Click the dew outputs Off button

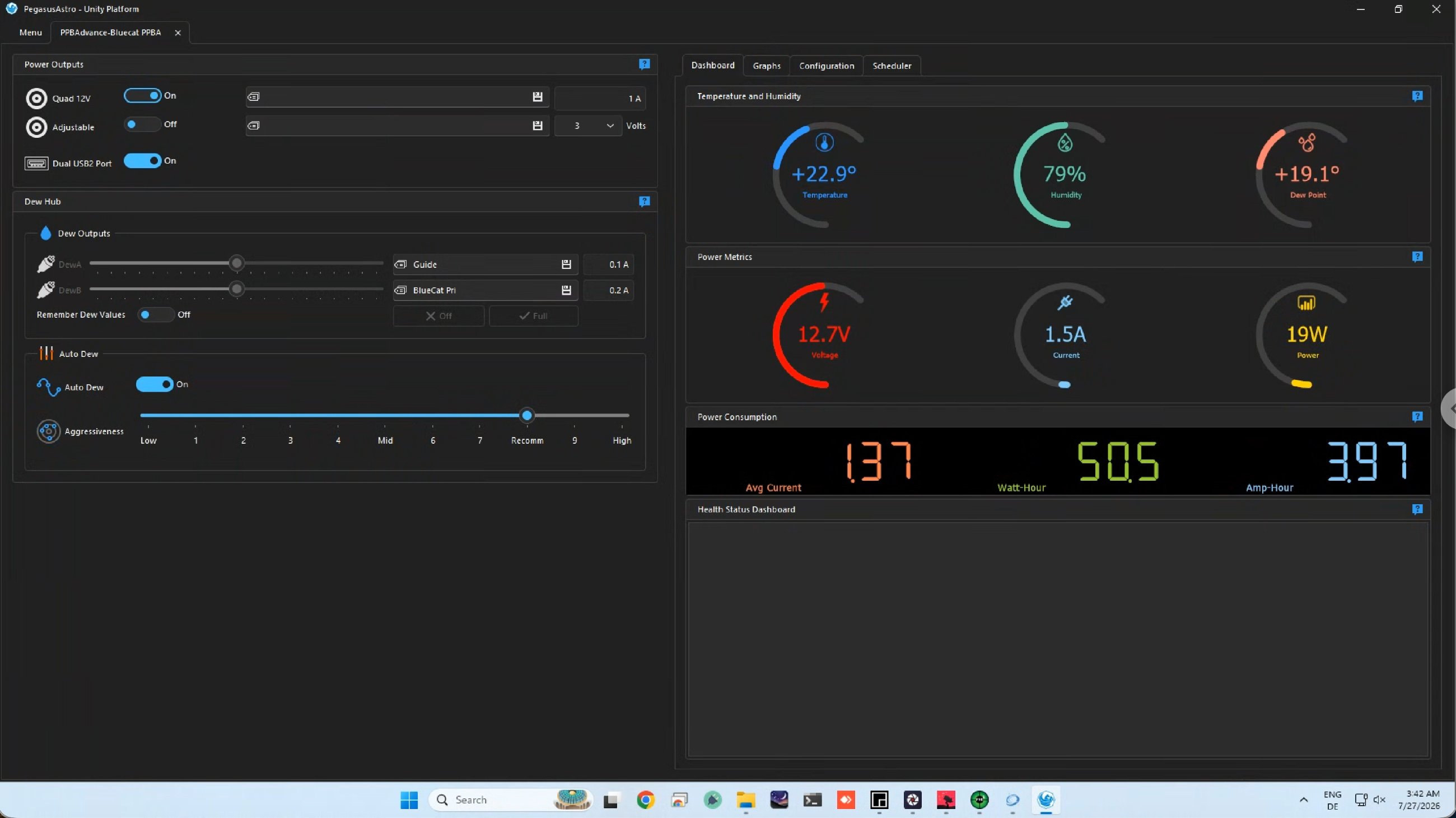tap(438, 316)
